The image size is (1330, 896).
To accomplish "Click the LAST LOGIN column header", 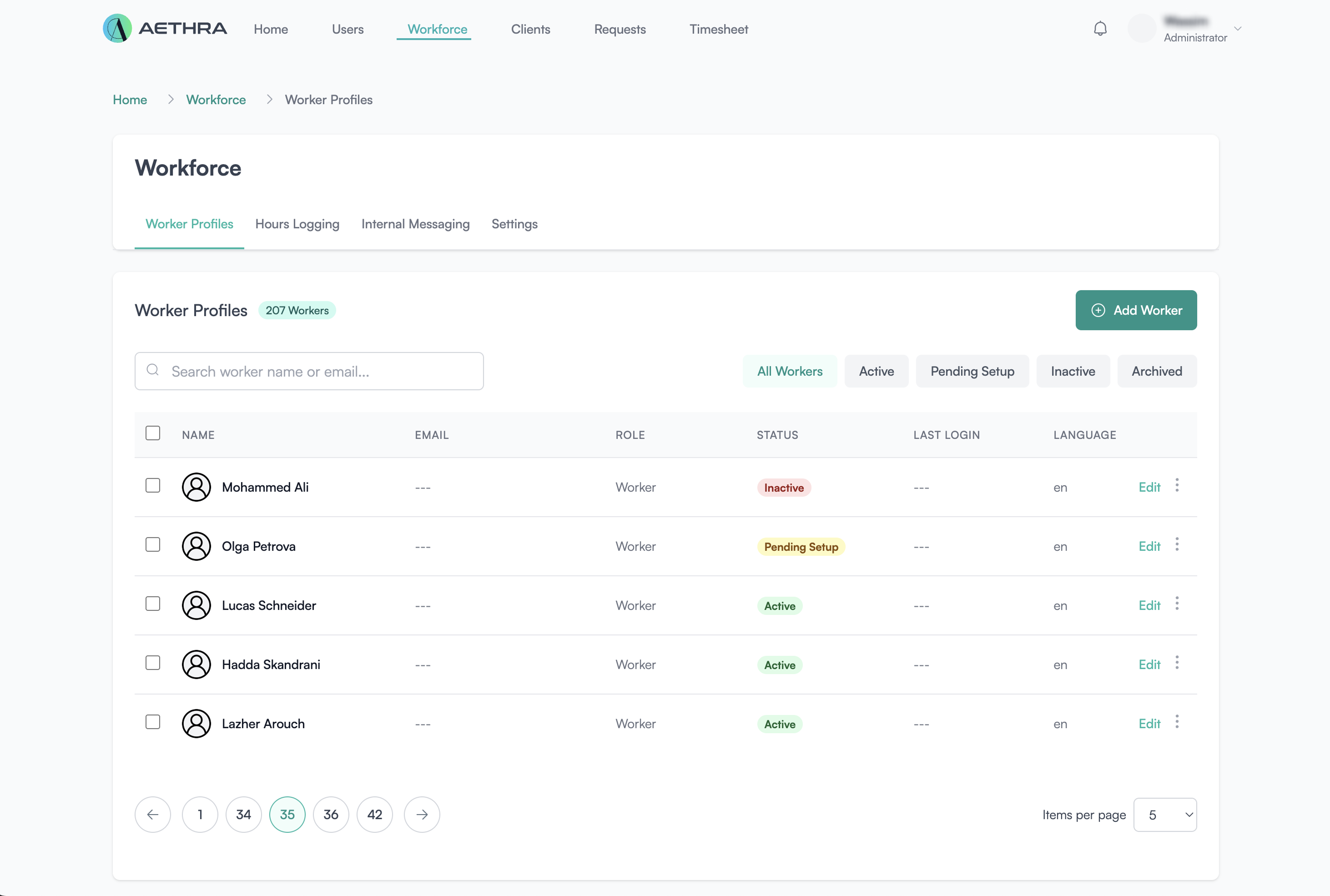I will coord(947,435).
